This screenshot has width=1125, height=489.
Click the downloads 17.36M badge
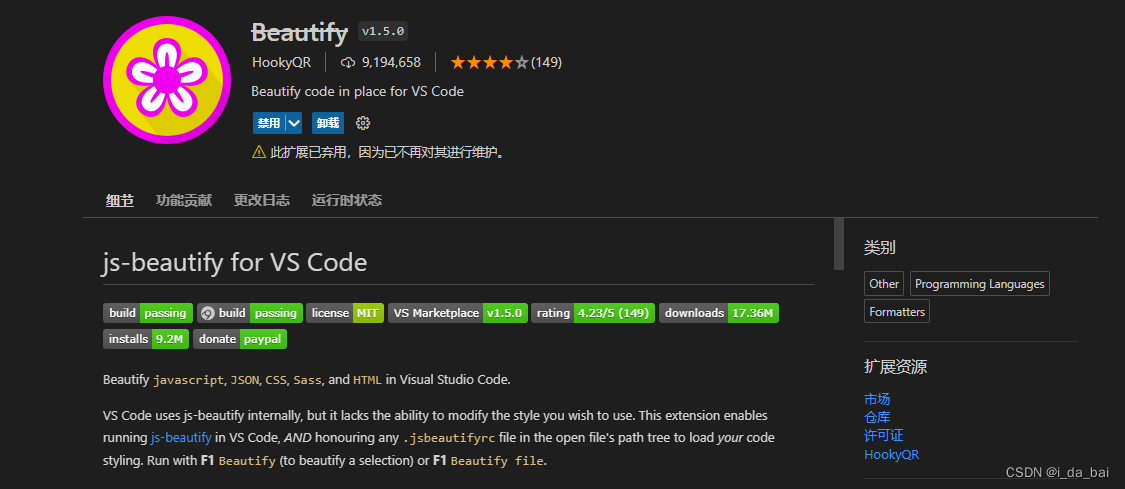pos(719,313)
